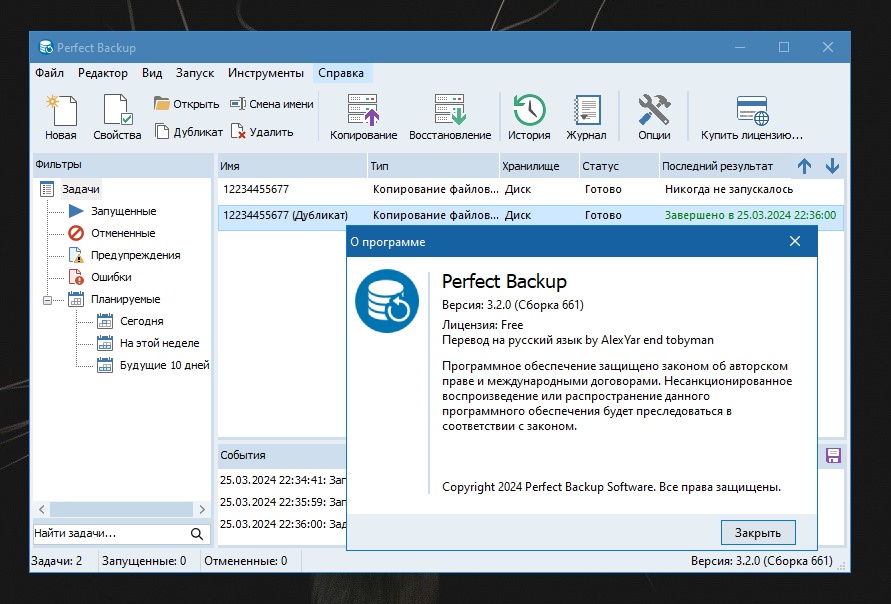
Task: Maximize the Perfect Backup window
Action: click(784, 47)
